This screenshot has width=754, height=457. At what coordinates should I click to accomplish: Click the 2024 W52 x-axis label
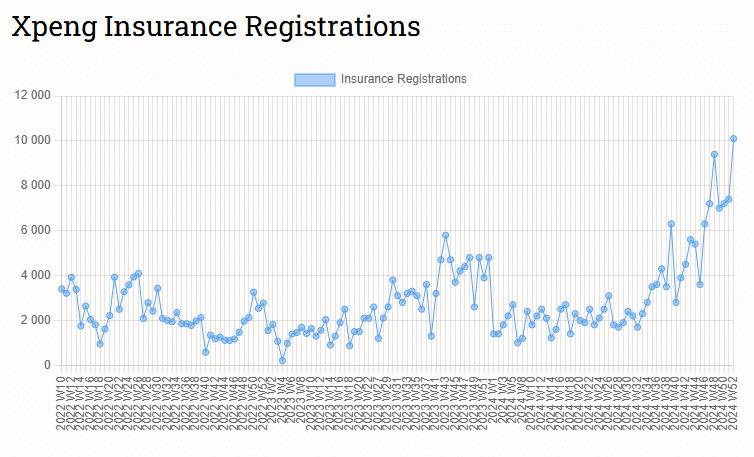pos(733,403)
